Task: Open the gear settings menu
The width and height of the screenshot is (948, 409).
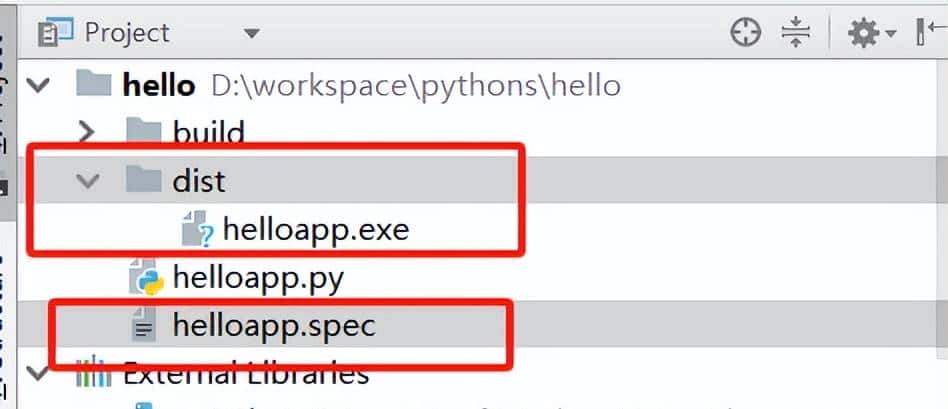Action: (x=871, y=33)
